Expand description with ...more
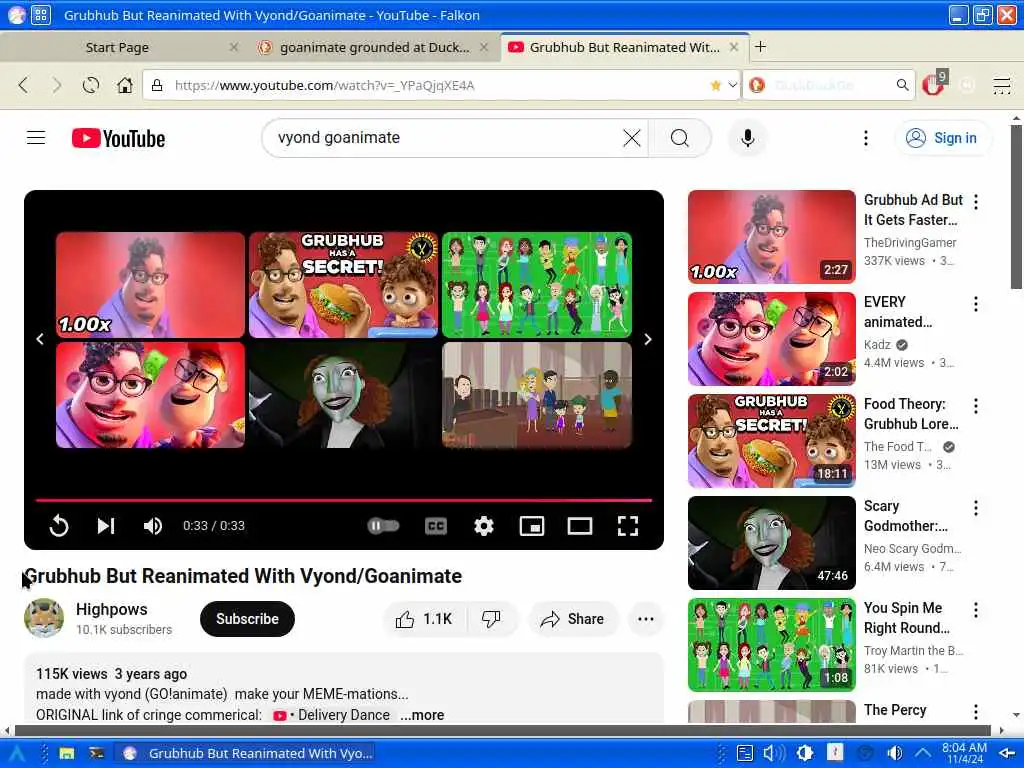Viewport: 1024px width, 768px height. pos(422,715)
